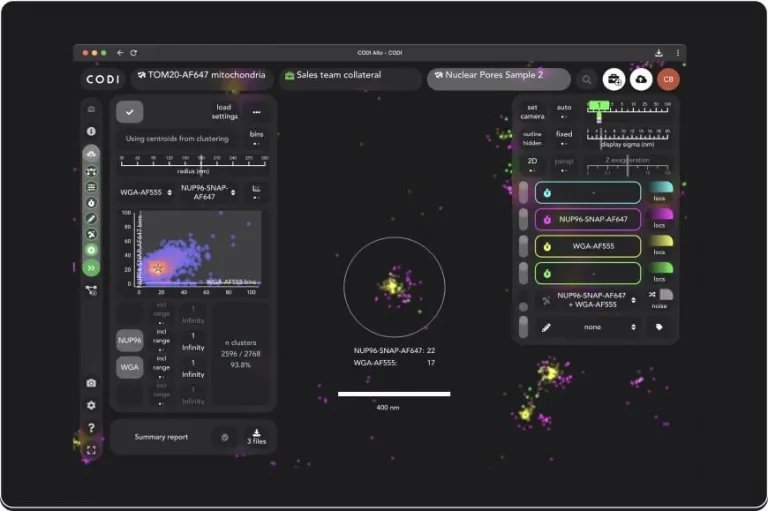Click the info icon in the left sidebar
This screenshot has height=511, width=768.
pyautogui.click(x=91, y=131)
